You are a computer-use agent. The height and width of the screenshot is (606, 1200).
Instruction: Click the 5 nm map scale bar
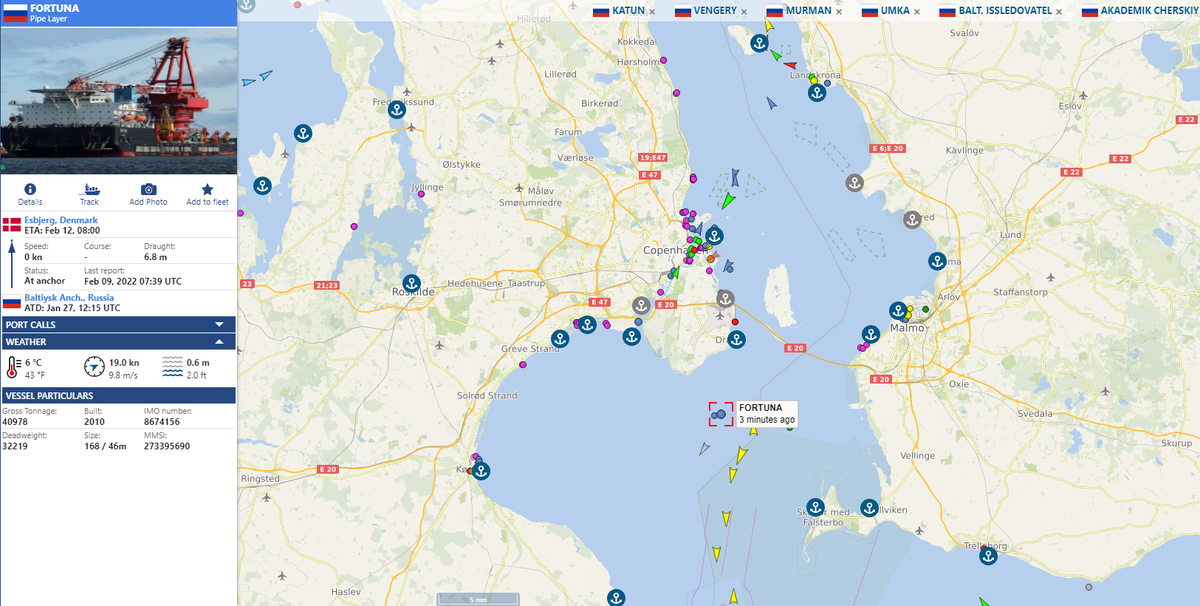(478, 599)
